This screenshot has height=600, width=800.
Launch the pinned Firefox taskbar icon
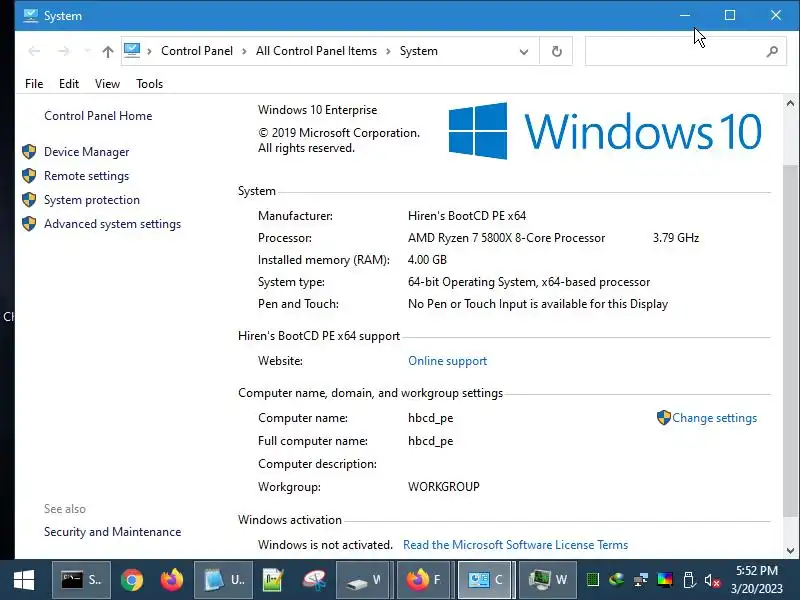pos(171,580)
